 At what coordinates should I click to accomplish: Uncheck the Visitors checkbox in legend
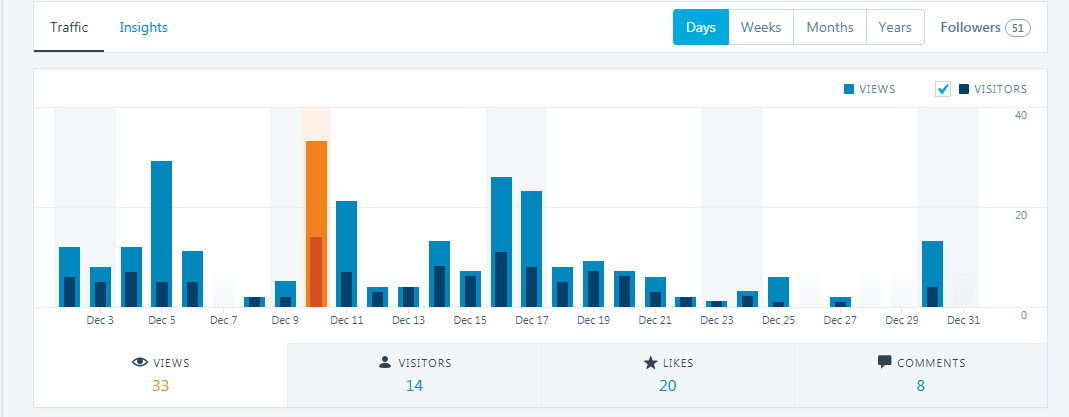[942, 90]
